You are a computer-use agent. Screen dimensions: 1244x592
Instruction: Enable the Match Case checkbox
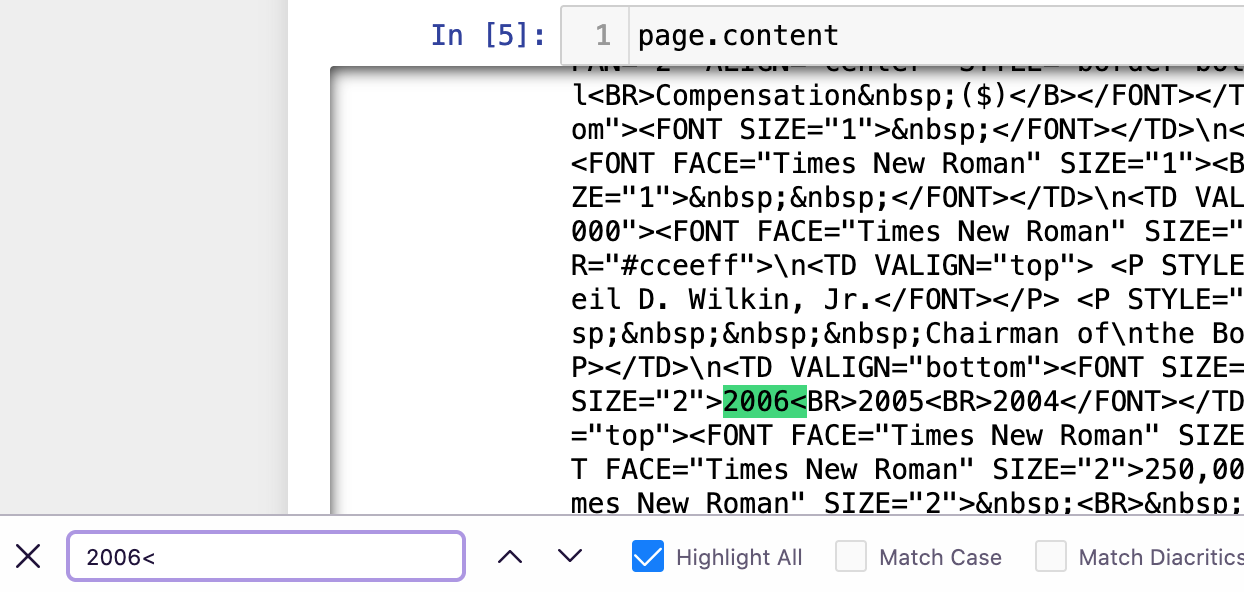click(851, 557)
